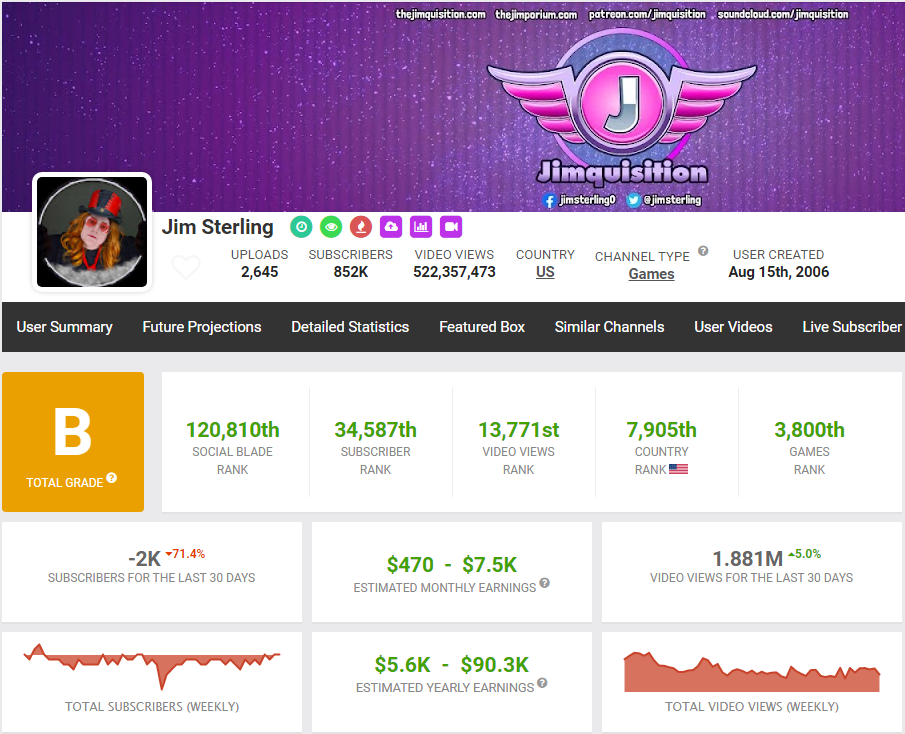The width and height of the screenshot is (905, 734).
Task: Click the Jimquisition winged logo
Action: tap(622, 108)
